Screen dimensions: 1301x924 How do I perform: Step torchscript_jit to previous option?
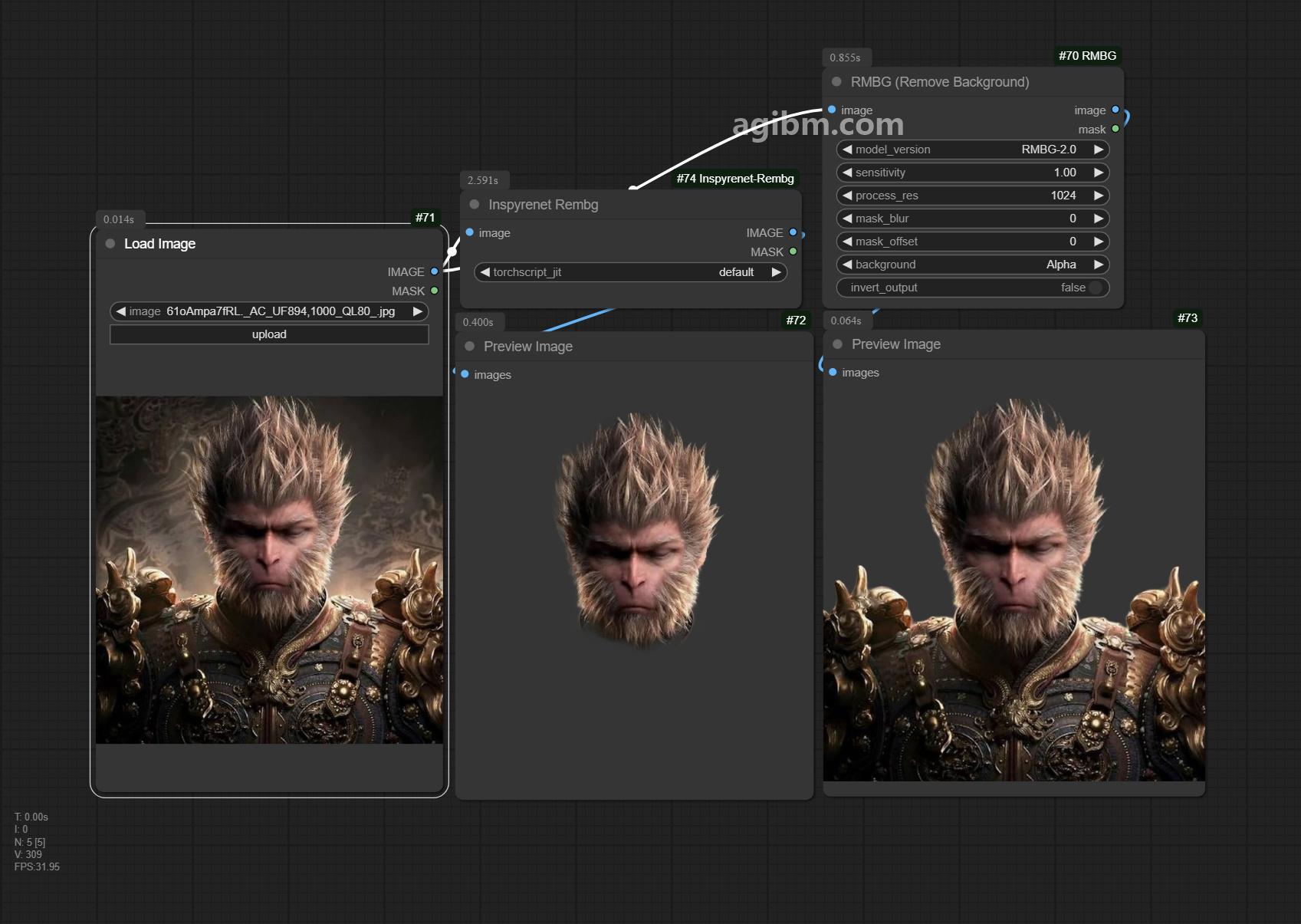[x=485, y=272]
